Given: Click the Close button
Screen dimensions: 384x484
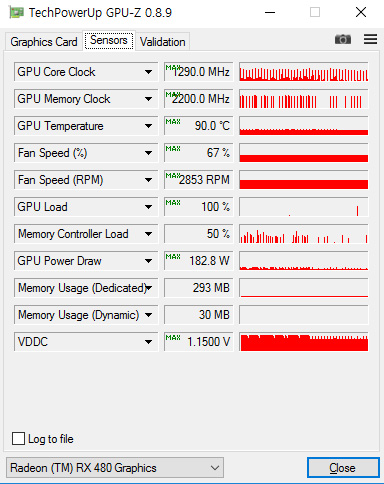Looking at the screenshot, I should tap(343, 468).
